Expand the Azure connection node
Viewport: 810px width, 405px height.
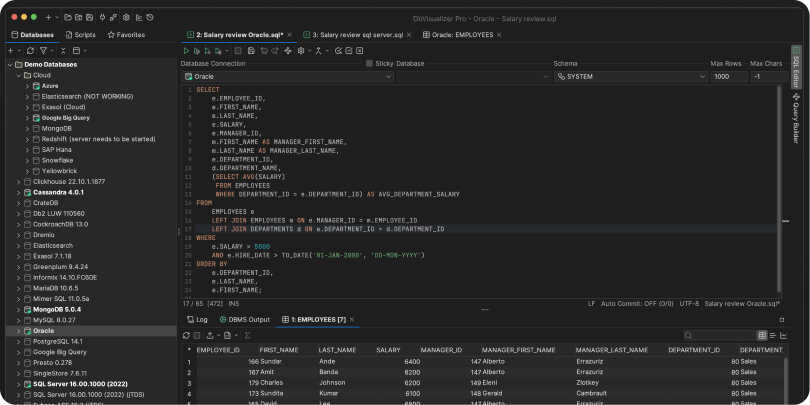point(27,86)
